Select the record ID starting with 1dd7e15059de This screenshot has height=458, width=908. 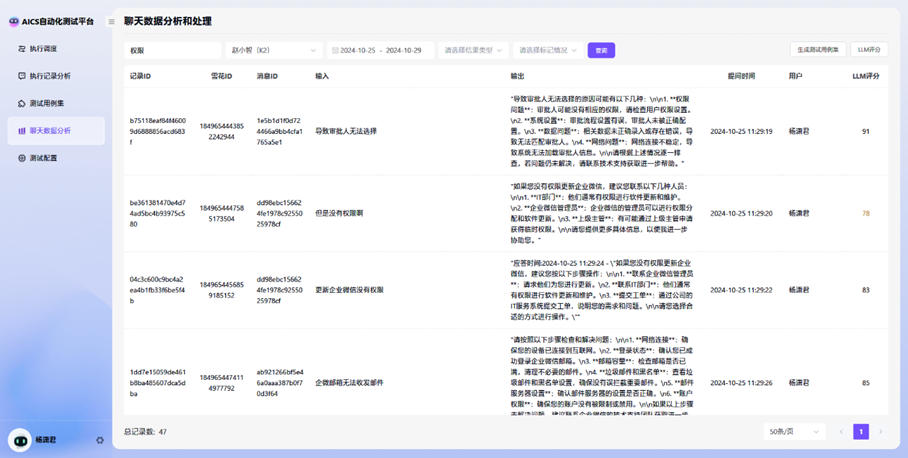(x=158, y=383)
